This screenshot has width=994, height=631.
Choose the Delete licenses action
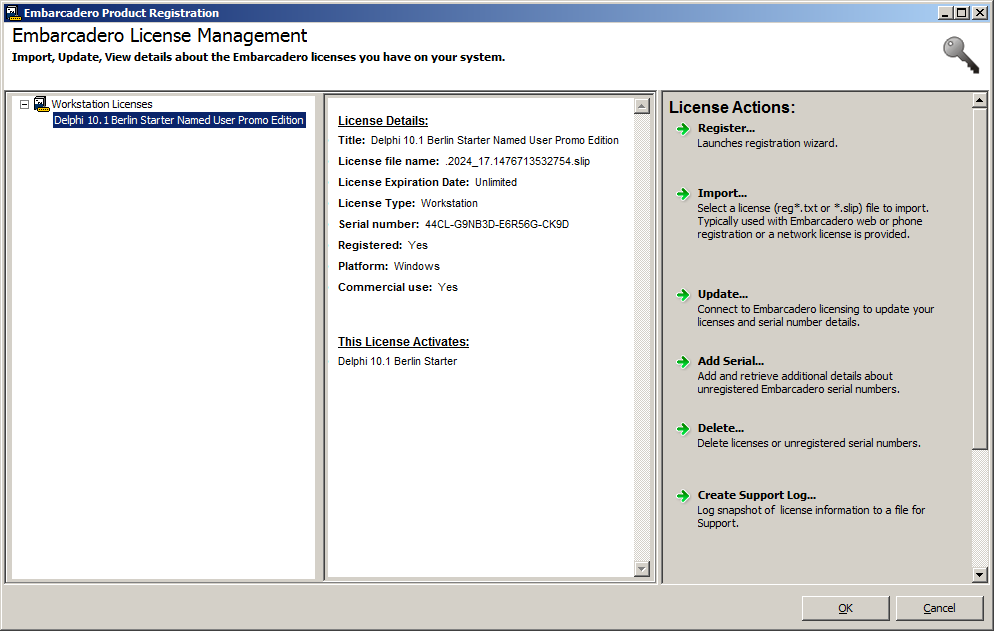coord(721,428)
